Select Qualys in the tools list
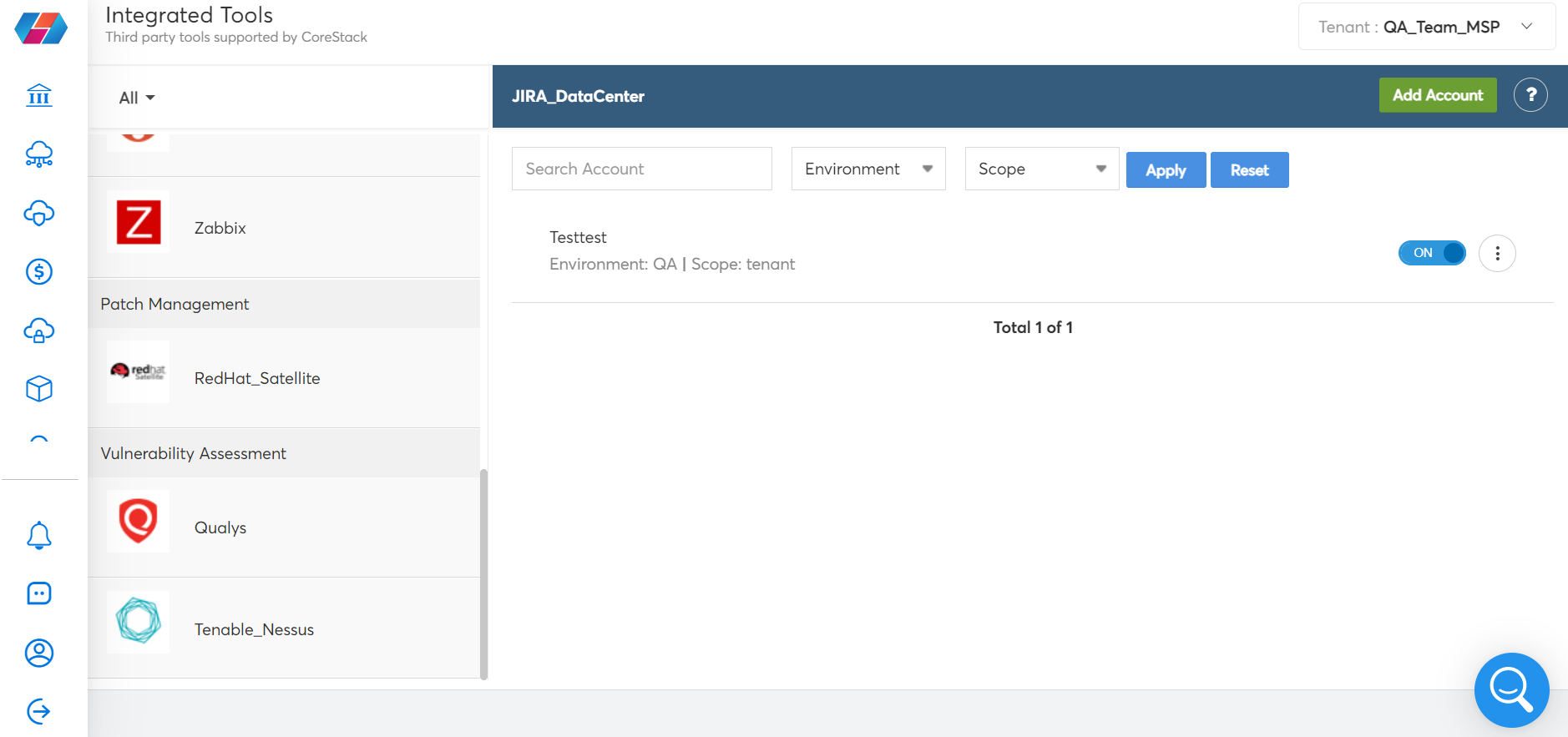The image size is (1568, 737). (284, 527)
